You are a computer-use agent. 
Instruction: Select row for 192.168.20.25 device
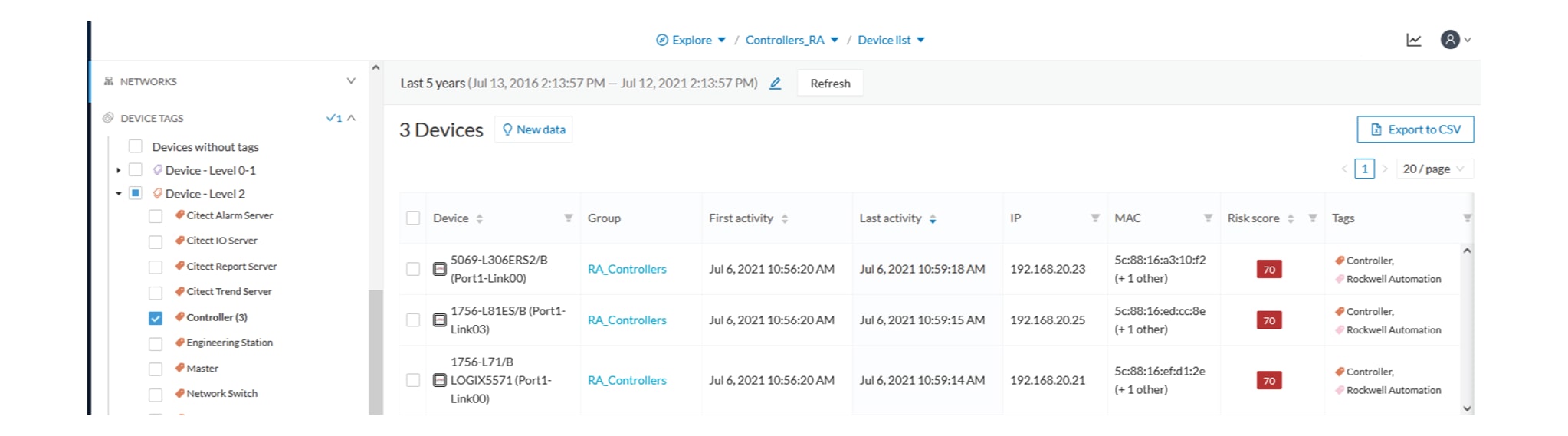413,320
